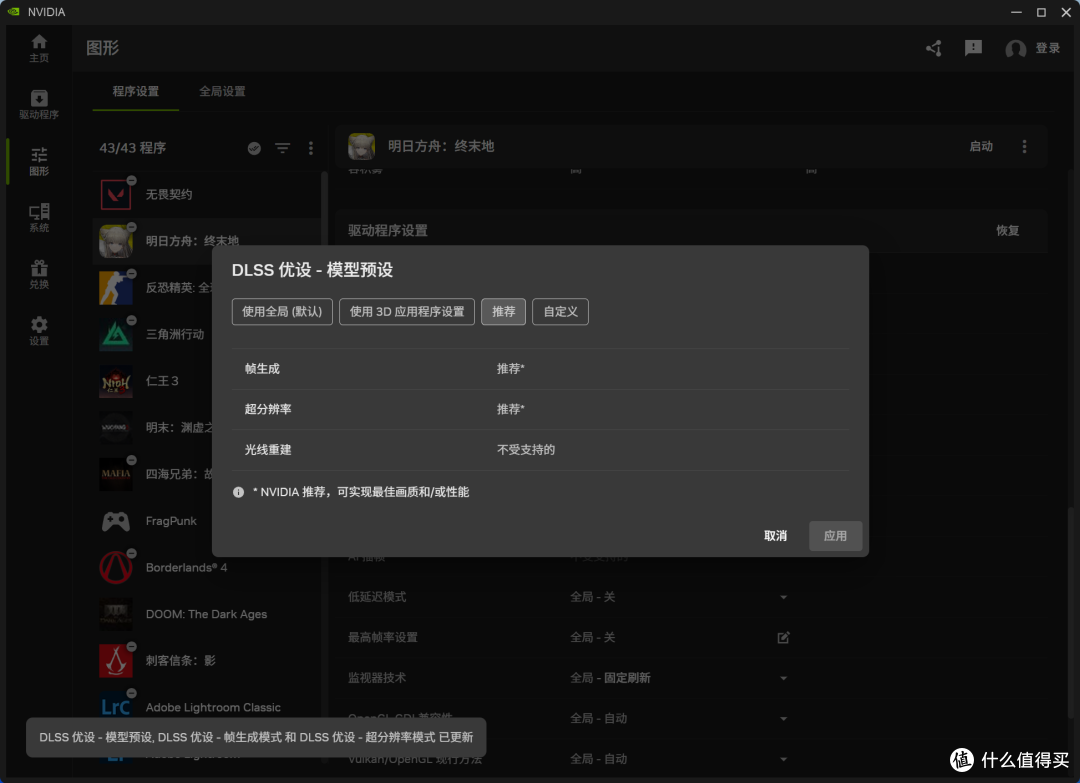Expand the OpenGL GDI dropdown arrow
This screenshot has height=783, width=1080.
(x=783, y=719)
